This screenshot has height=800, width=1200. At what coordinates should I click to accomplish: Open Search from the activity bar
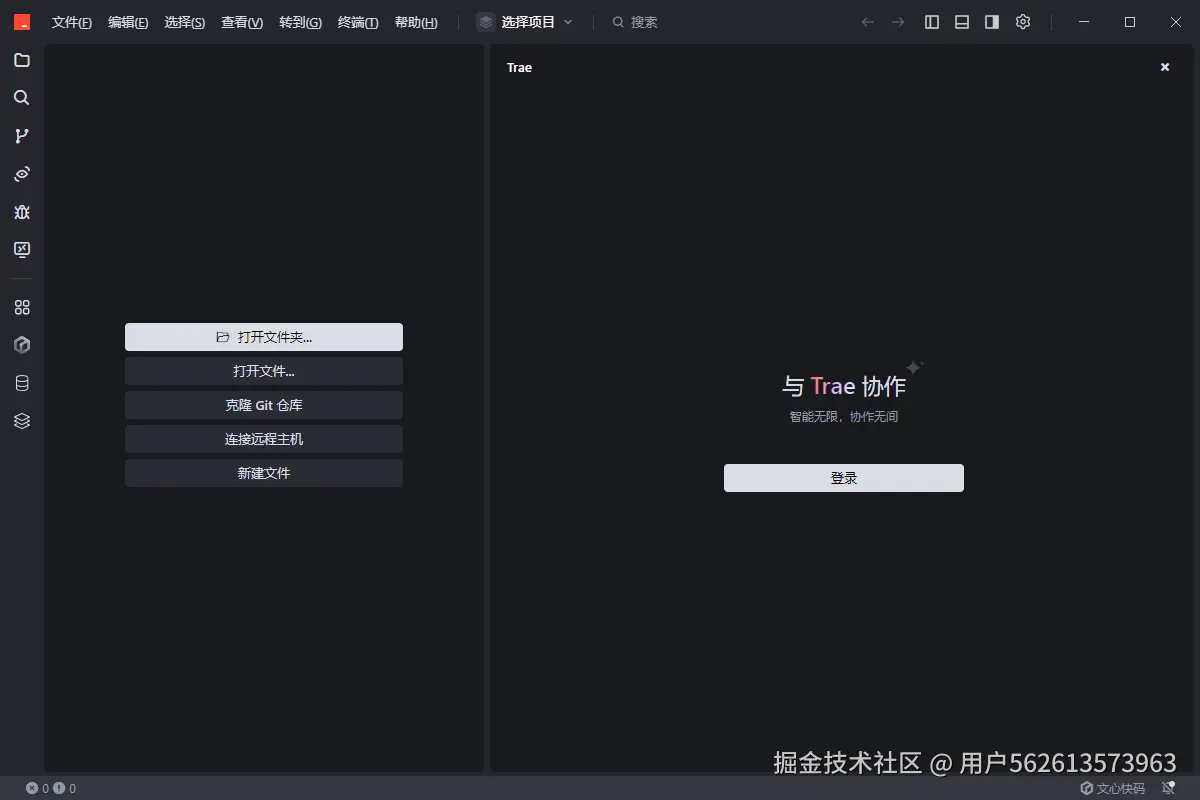click(x=22, y=98)
